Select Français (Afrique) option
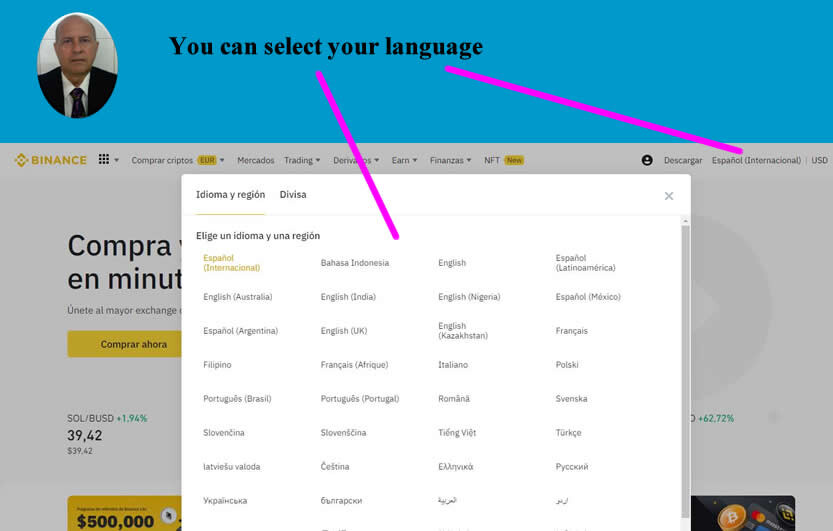The image size is (833, 531). point(354,365)
